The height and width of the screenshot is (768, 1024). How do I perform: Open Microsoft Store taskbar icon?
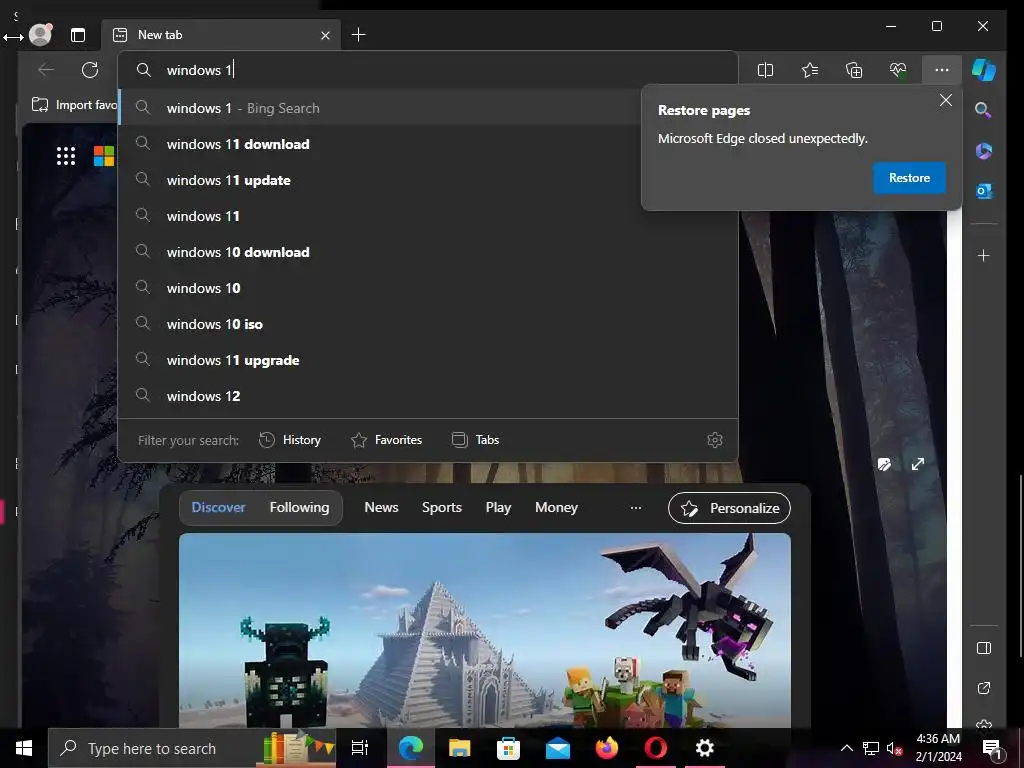[508, 748]
